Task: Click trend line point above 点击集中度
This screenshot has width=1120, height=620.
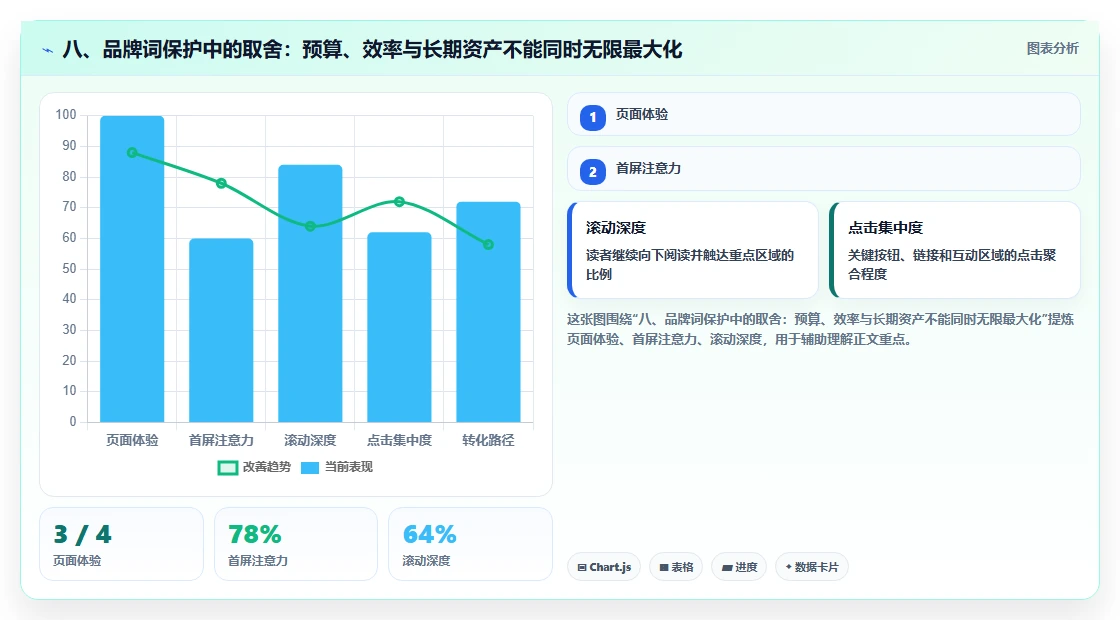Action: click(x=399, y=201)
